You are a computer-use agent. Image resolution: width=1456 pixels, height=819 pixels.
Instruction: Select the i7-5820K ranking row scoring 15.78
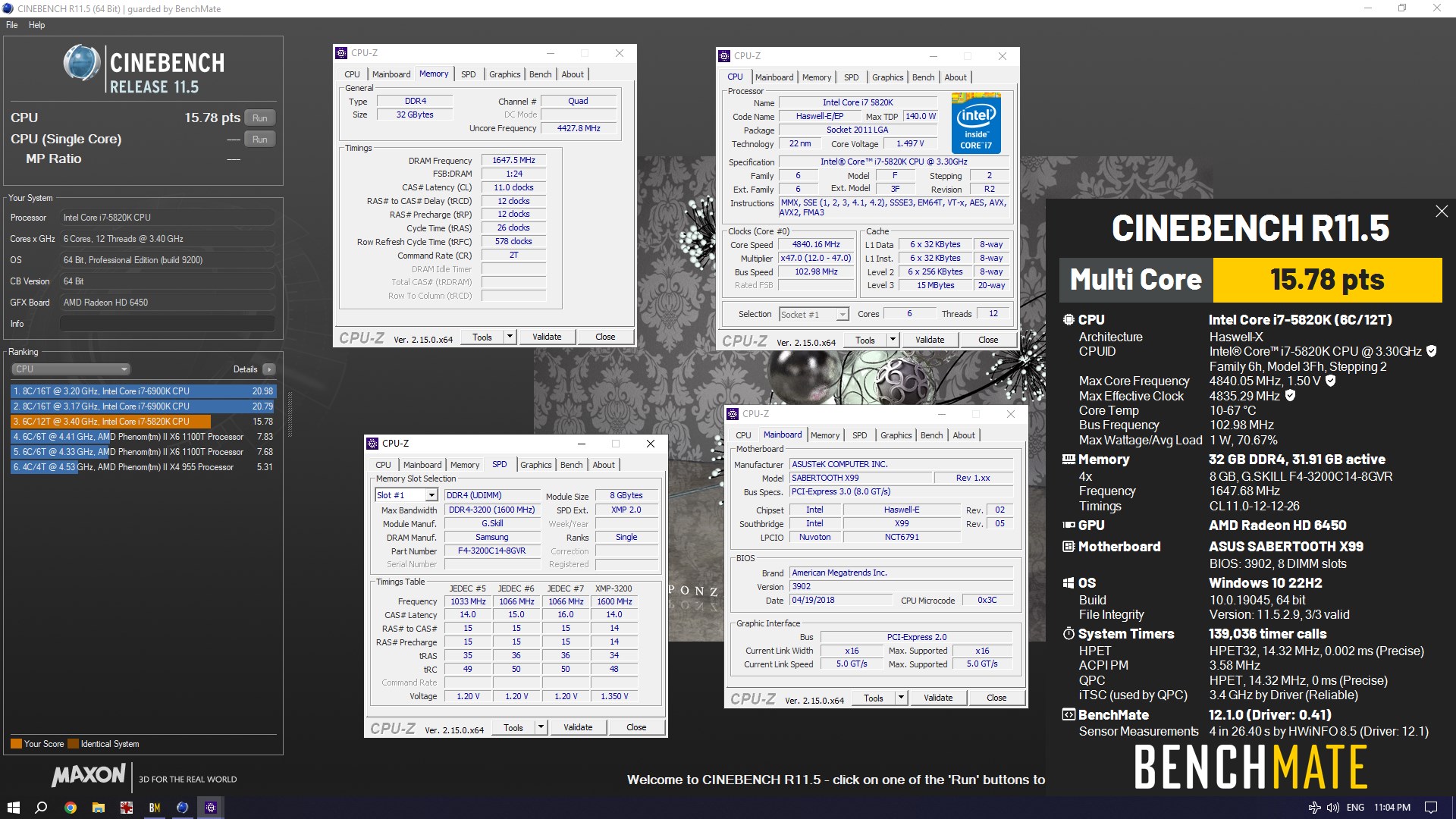[x=143, y=422]
